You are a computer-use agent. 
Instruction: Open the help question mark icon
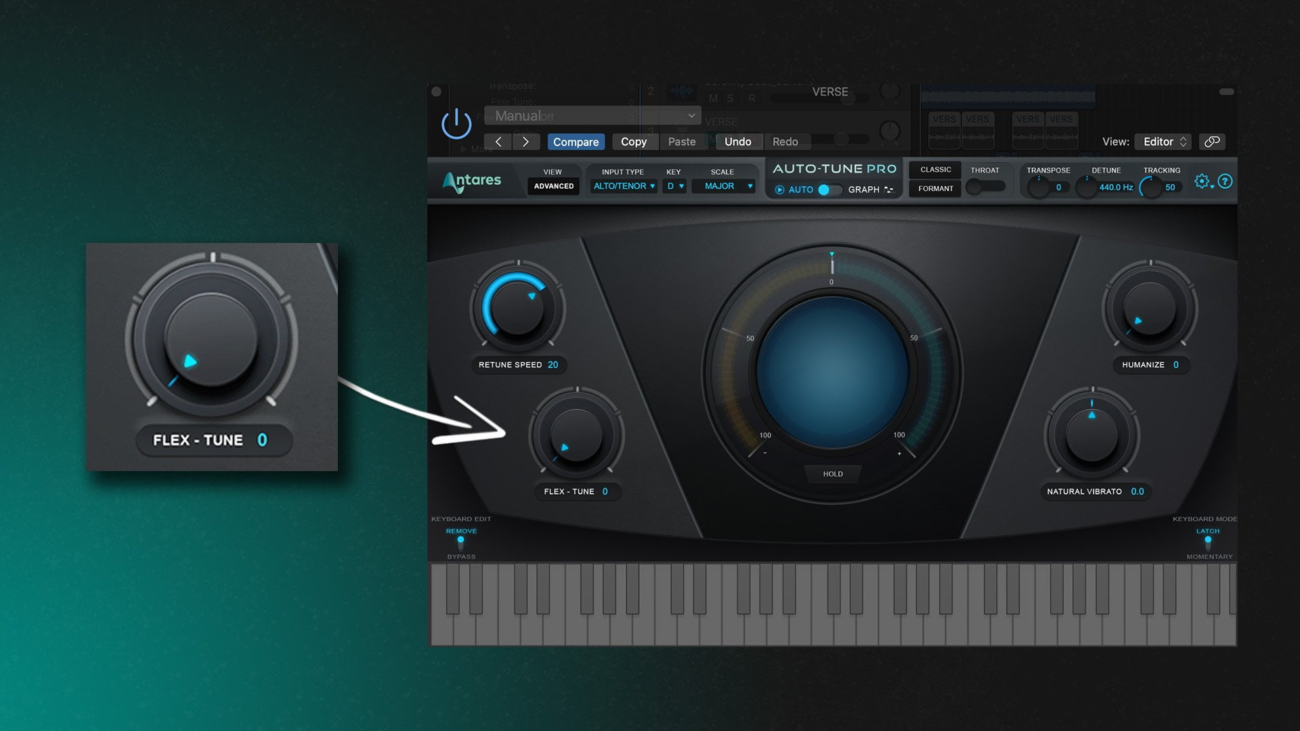pos(1225,182)
